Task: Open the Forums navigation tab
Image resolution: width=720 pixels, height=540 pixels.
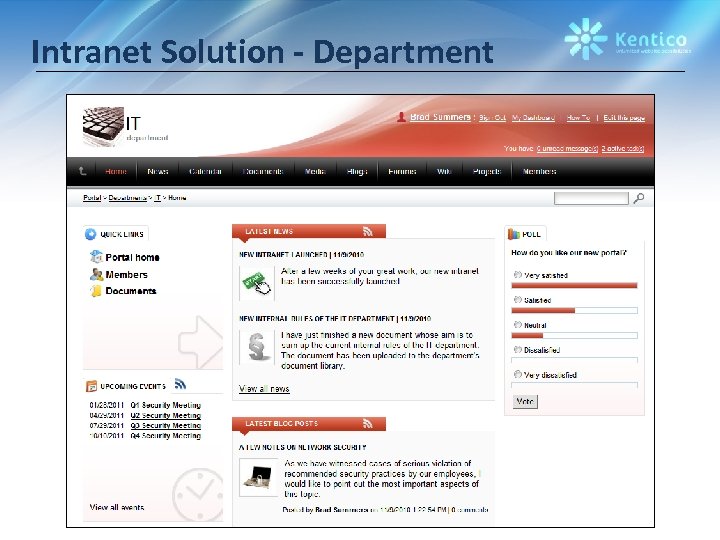Action: pyautogui.click(x=402, y=171)
